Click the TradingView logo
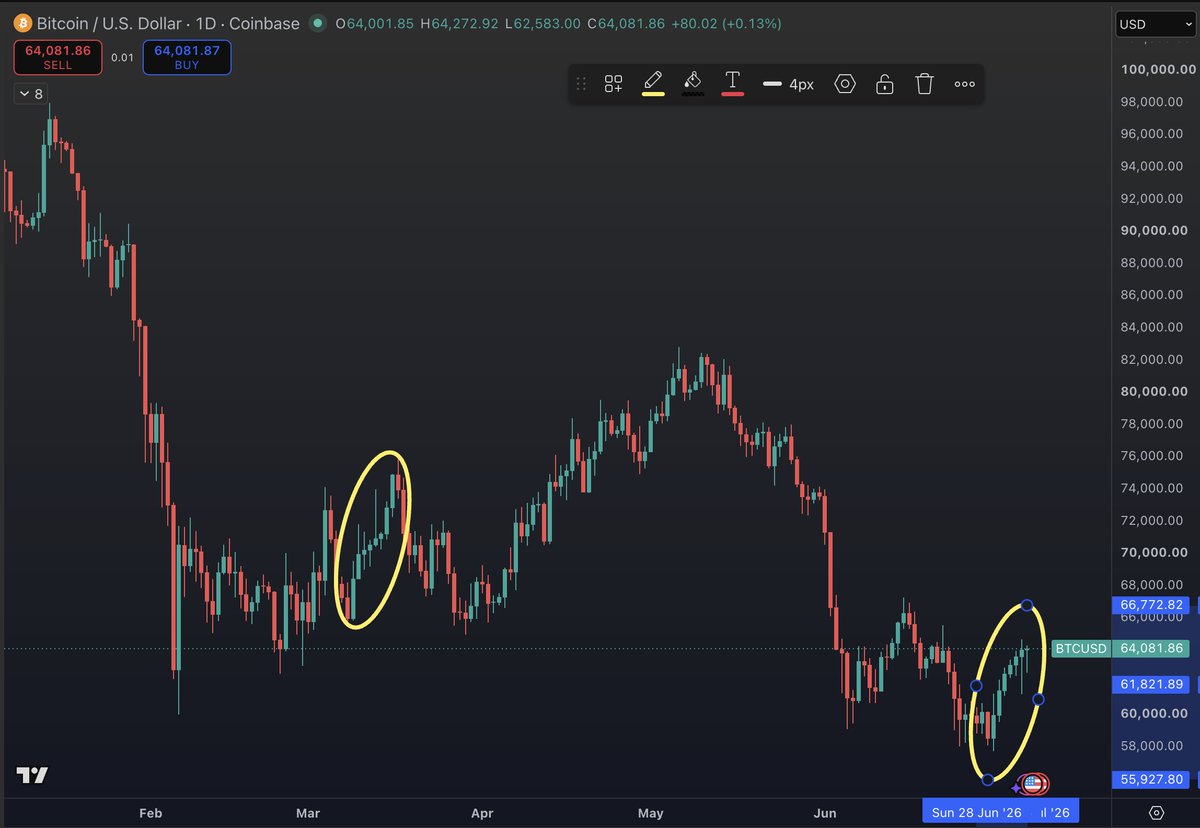Viewport: 1200px width, 828px height. 32,775
